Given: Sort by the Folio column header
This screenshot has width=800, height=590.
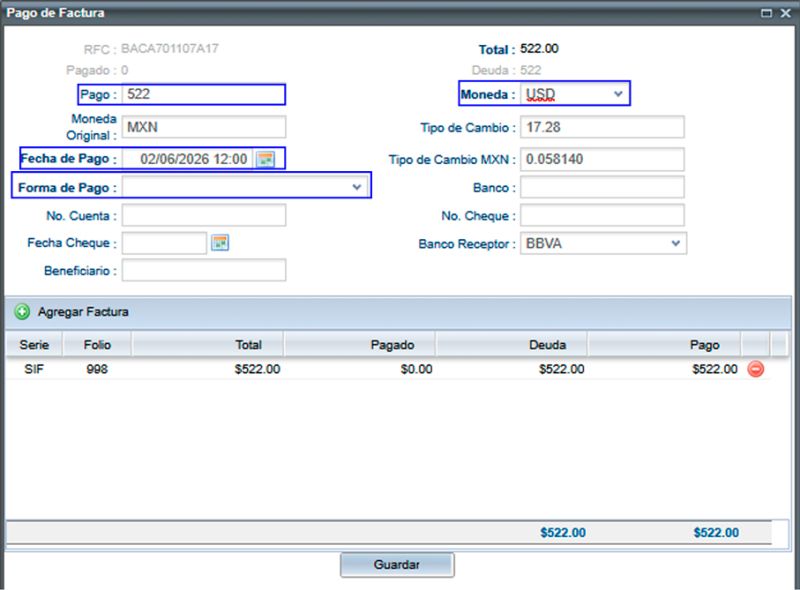Looking at the screenshot, I should (x=97, y=345).
